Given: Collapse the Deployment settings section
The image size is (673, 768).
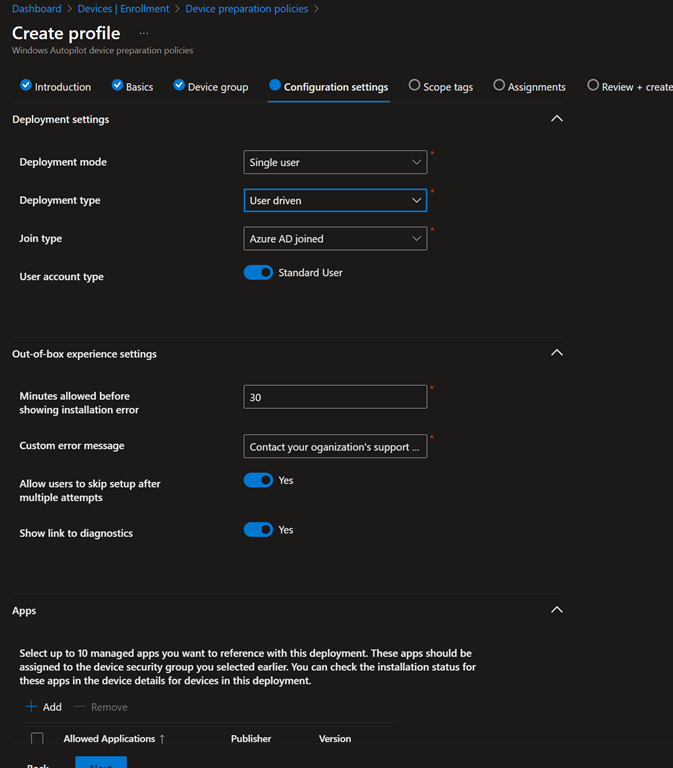Looking at the screenshot, I should (x=557, y=119).
